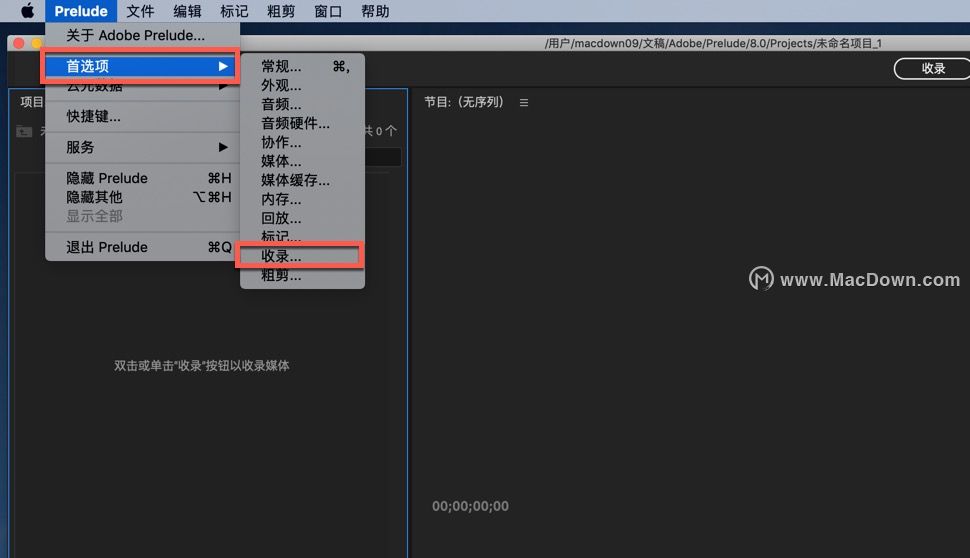
Task: Open 粗剪... preferences in submenu
Action: 303,276
